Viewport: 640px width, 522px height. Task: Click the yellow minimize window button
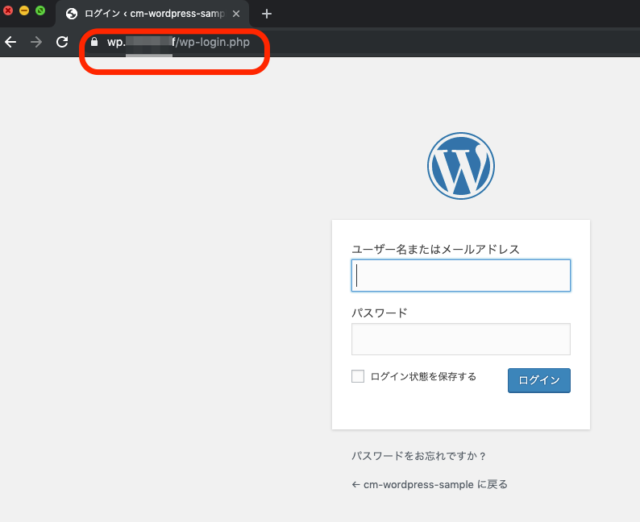point(24,11)
